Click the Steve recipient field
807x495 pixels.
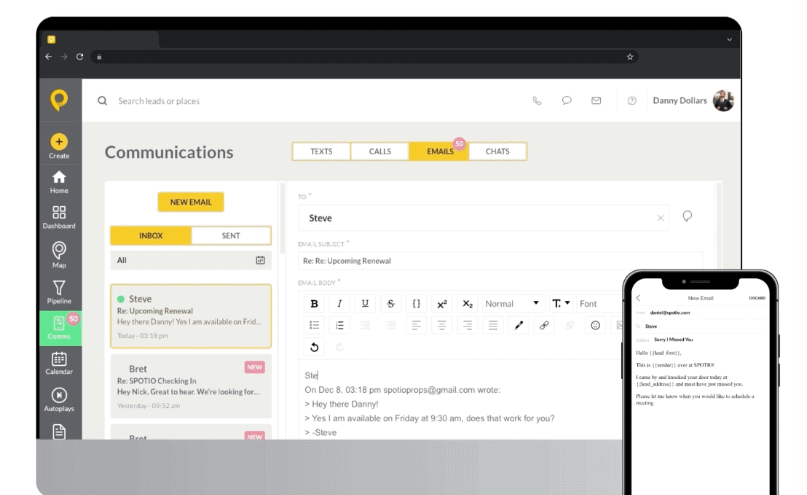[483, 218]
